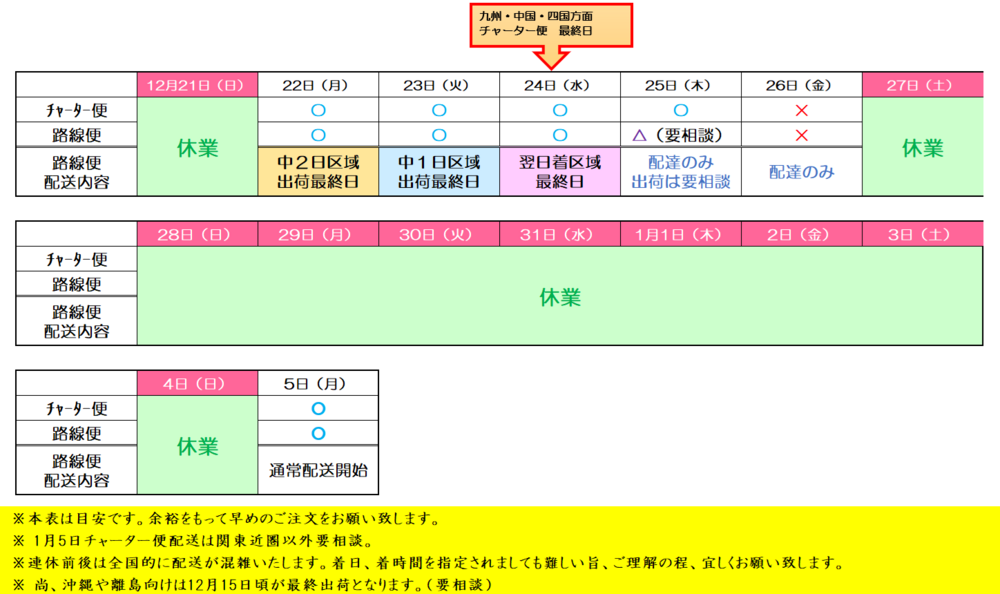Select the 27日(土) pink header cell
1000x594 pixels.
[920, 85]
